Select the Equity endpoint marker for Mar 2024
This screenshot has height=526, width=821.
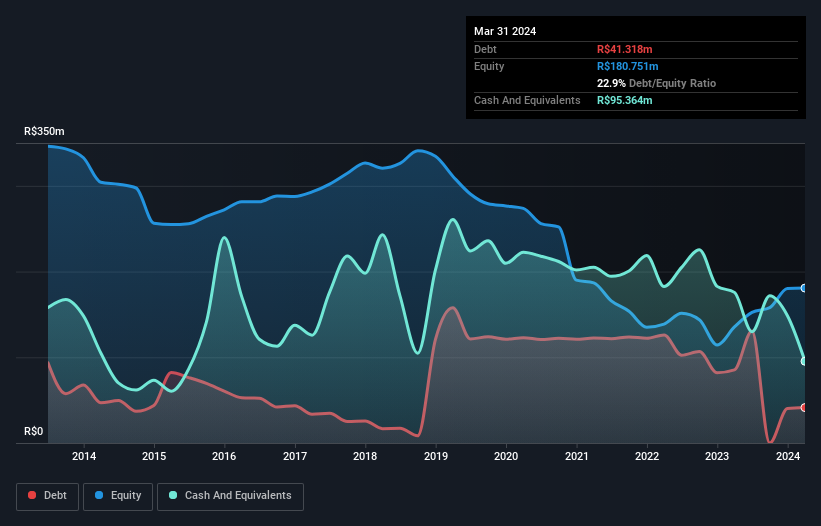(804, 288)
